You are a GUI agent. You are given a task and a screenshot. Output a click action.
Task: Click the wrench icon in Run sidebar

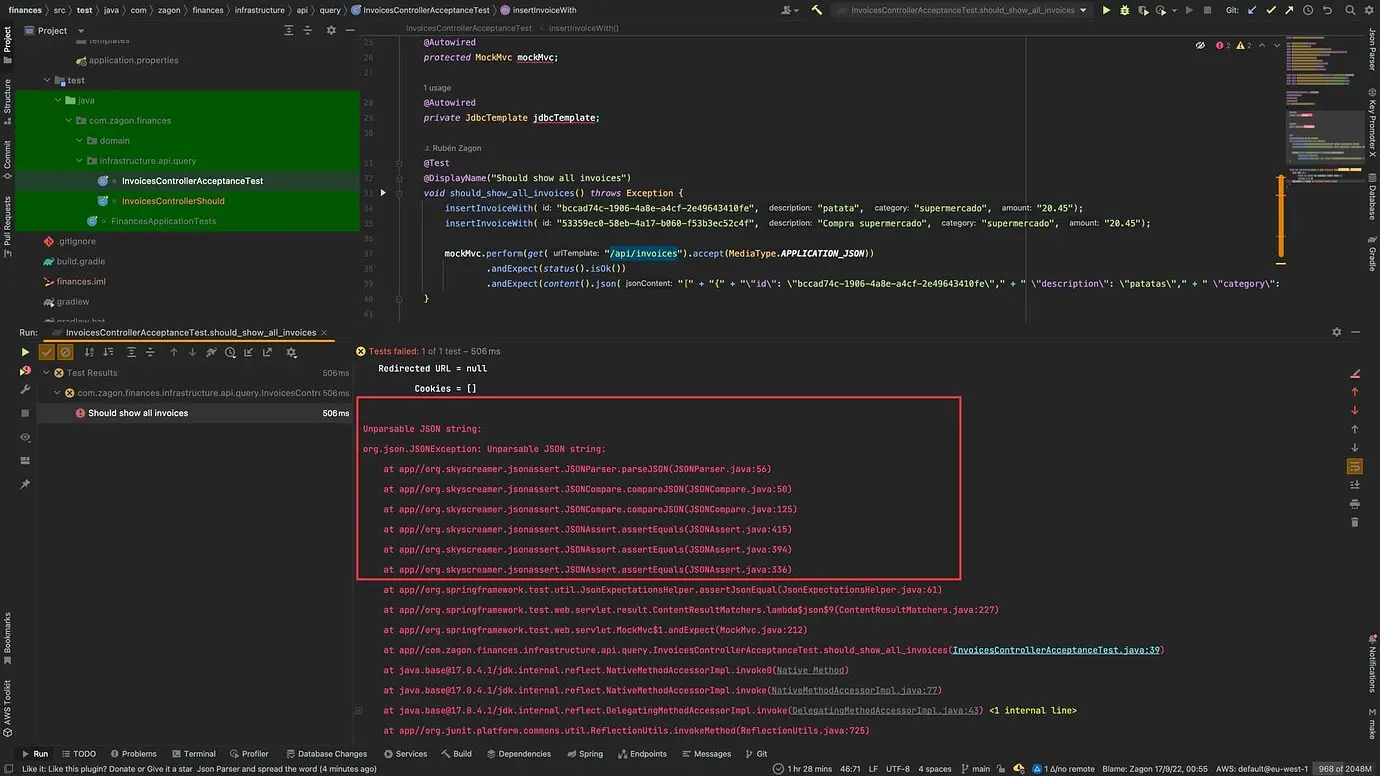pyautogui.click(x=26, y=390)
